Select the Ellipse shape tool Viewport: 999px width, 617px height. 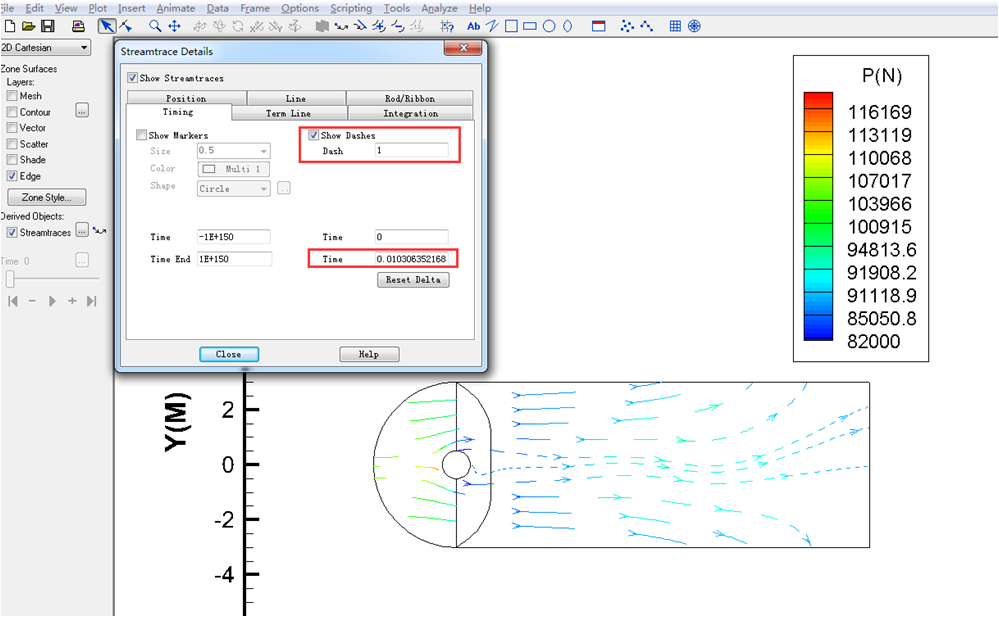(567, 26)
